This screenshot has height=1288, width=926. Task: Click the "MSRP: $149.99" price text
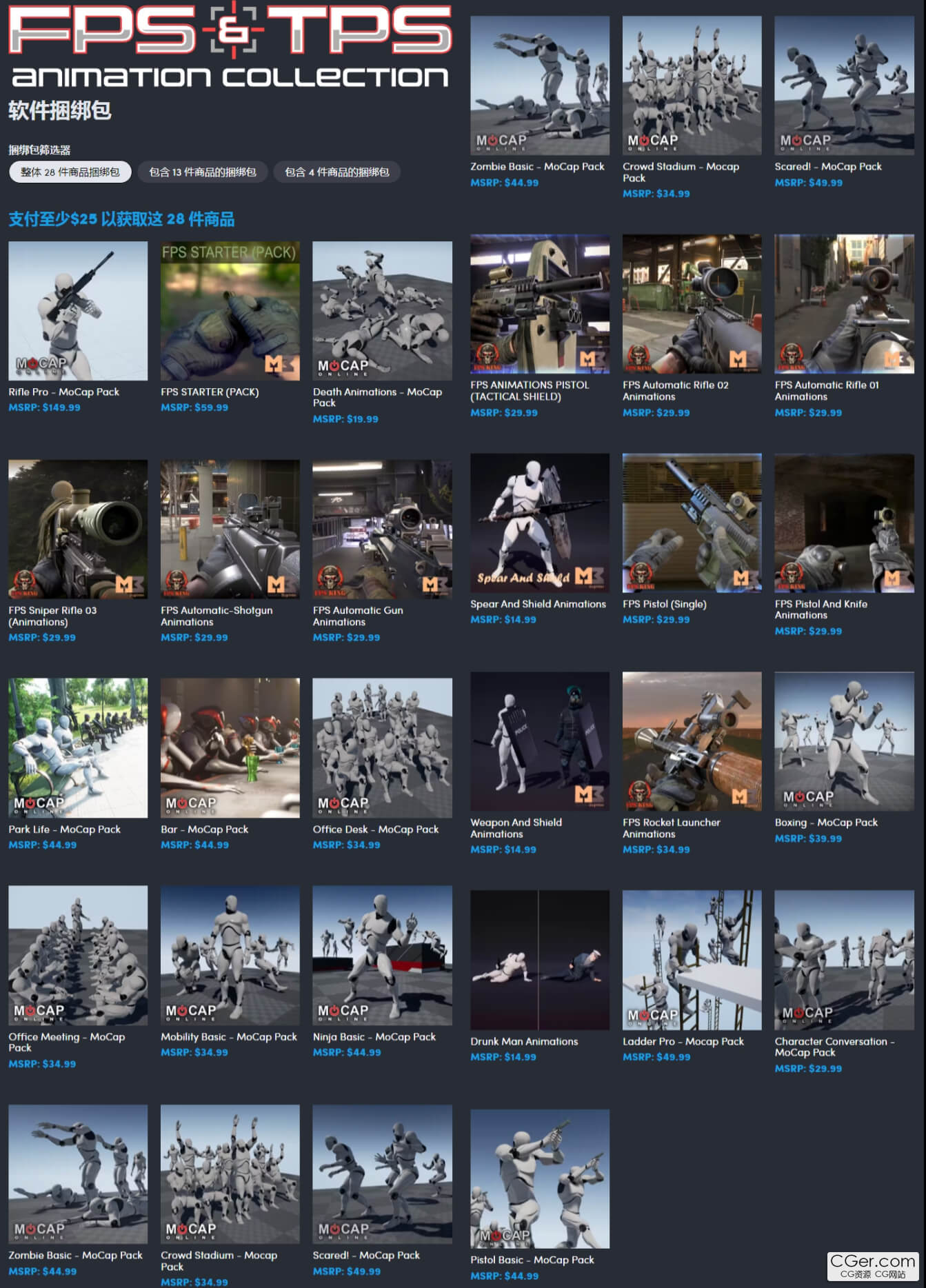click(x=44, y=407)
